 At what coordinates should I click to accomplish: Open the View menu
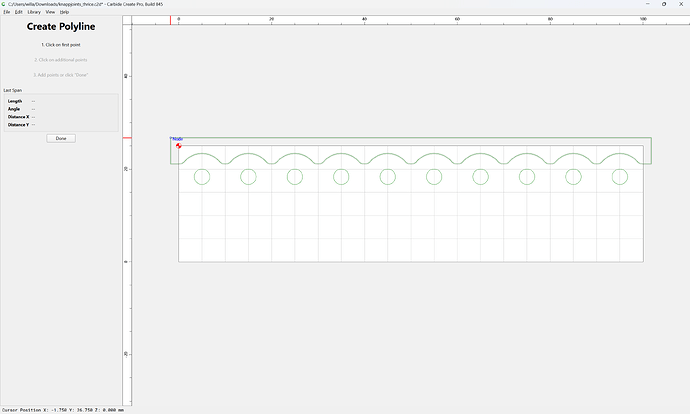pyautogui.click(x=50, y=12)
